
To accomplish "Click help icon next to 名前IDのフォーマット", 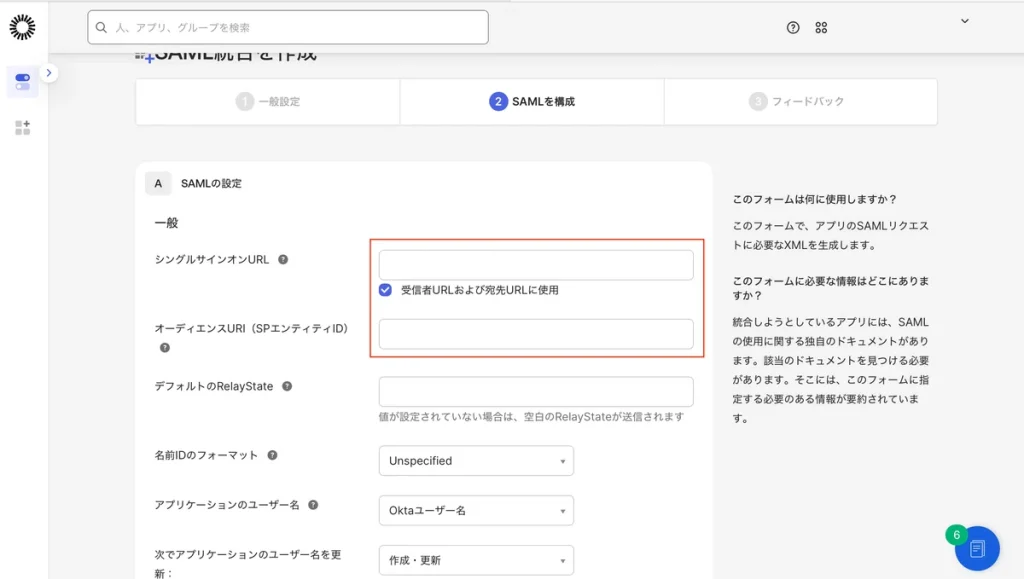I will (272, 456).
